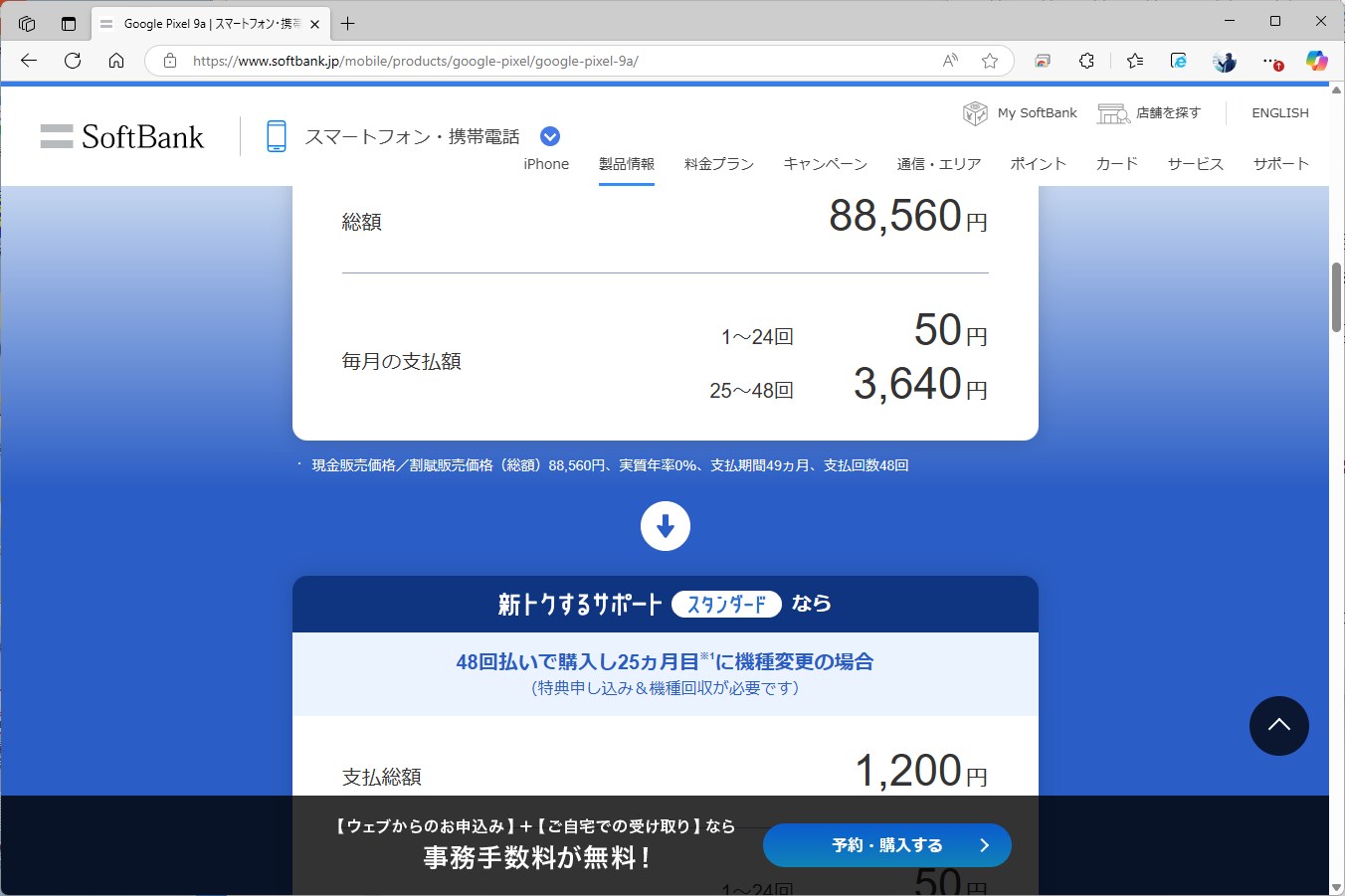Open the Favorites list icon
Image resolution: width=1345 pixels, height=896 pixels.
1135,61
